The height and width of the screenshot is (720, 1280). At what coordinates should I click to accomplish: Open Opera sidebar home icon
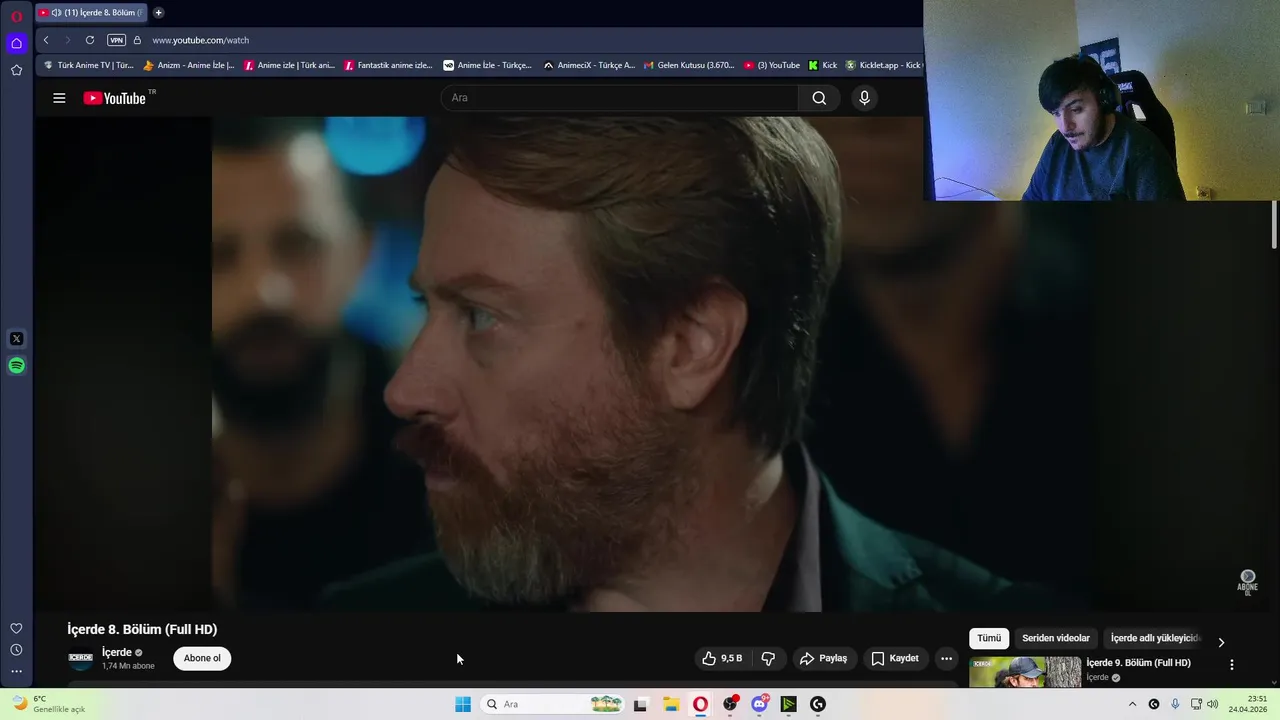pos(16,43)
